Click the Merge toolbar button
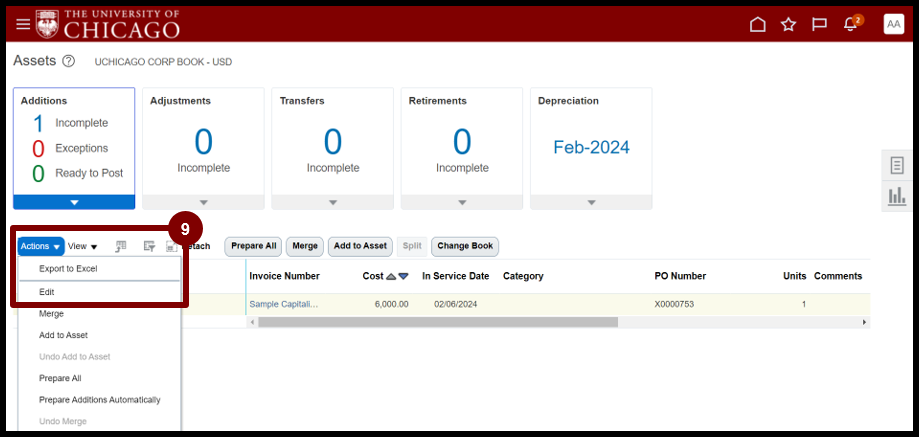This screenshot has width=919, height=437. click(x=305, y=246)
